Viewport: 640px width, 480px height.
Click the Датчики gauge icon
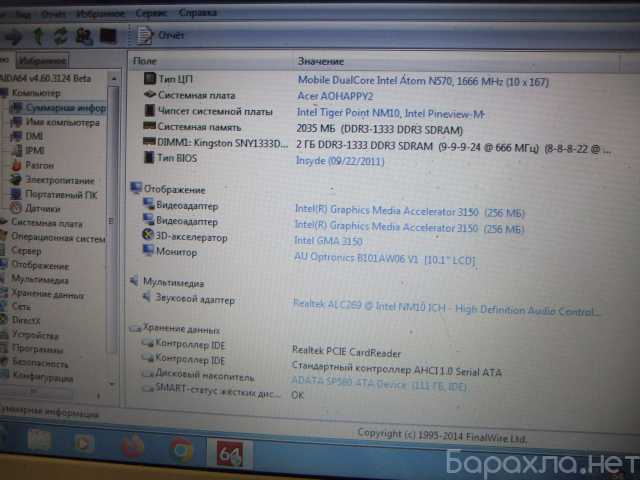click(x=16, y=208)
